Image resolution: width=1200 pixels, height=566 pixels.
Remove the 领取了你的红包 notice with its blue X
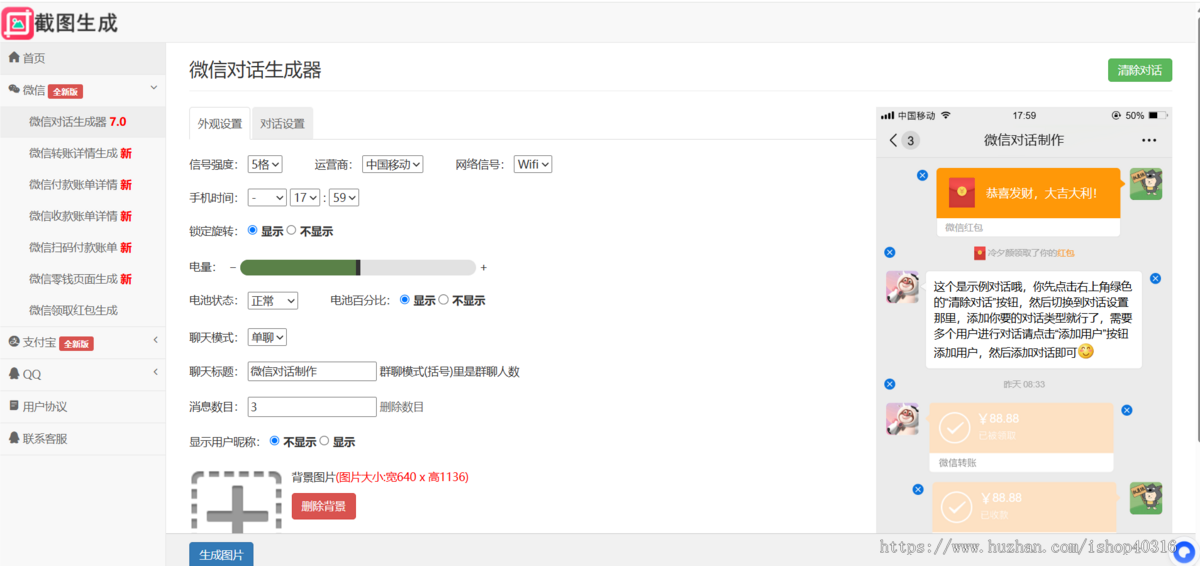click(890, 252)
